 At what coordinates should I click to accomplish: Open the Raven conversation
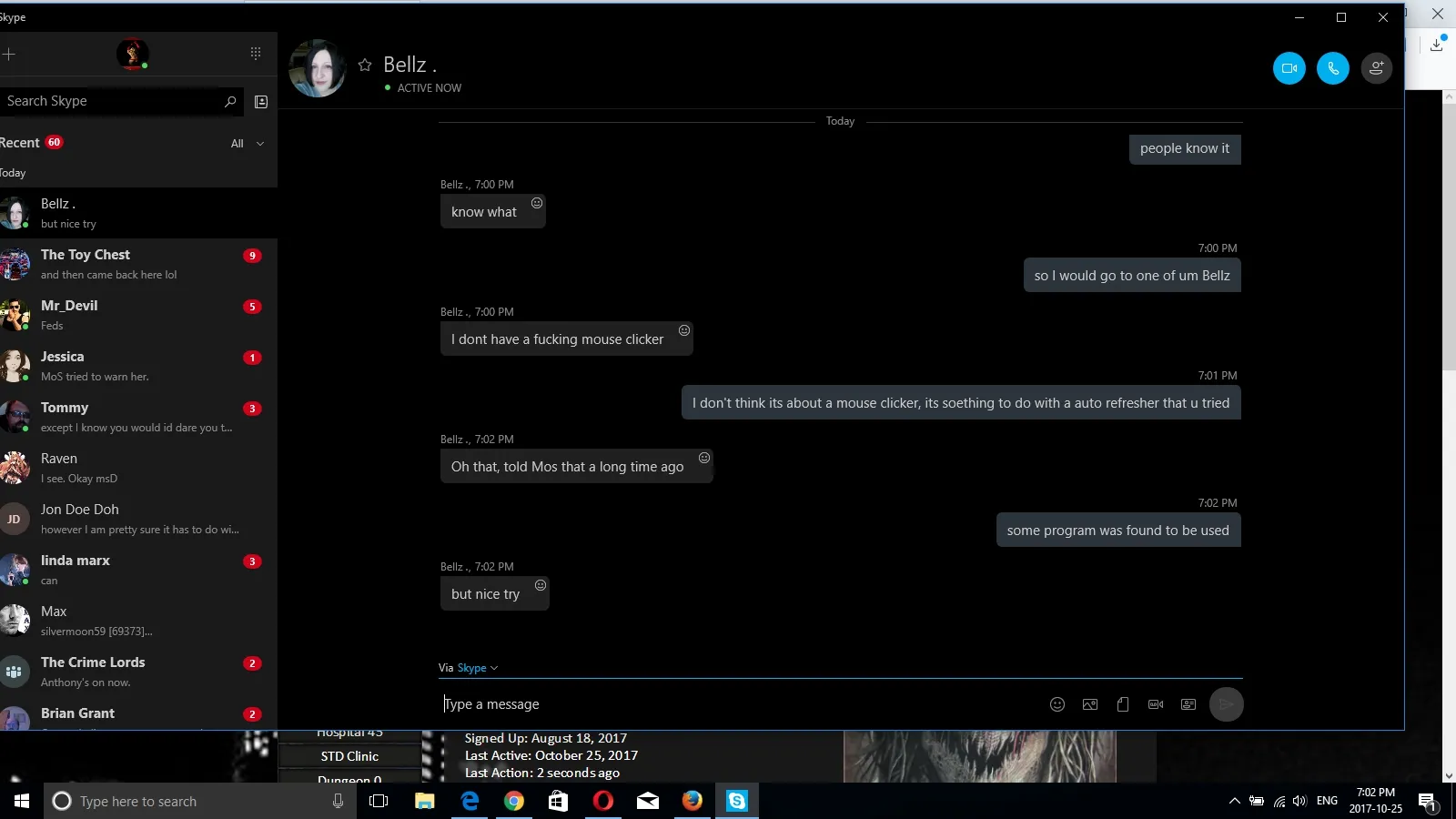(x=138, y=468)
